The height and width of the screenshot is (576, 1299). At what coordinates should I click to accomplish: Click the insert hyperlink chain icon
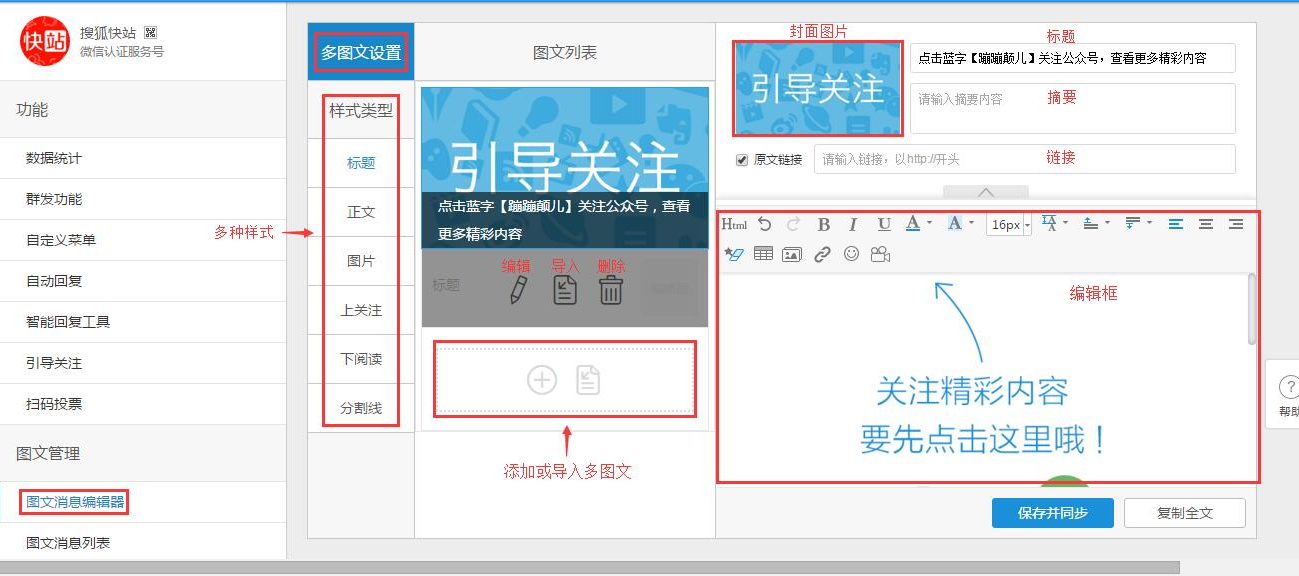tap(822, 255)
